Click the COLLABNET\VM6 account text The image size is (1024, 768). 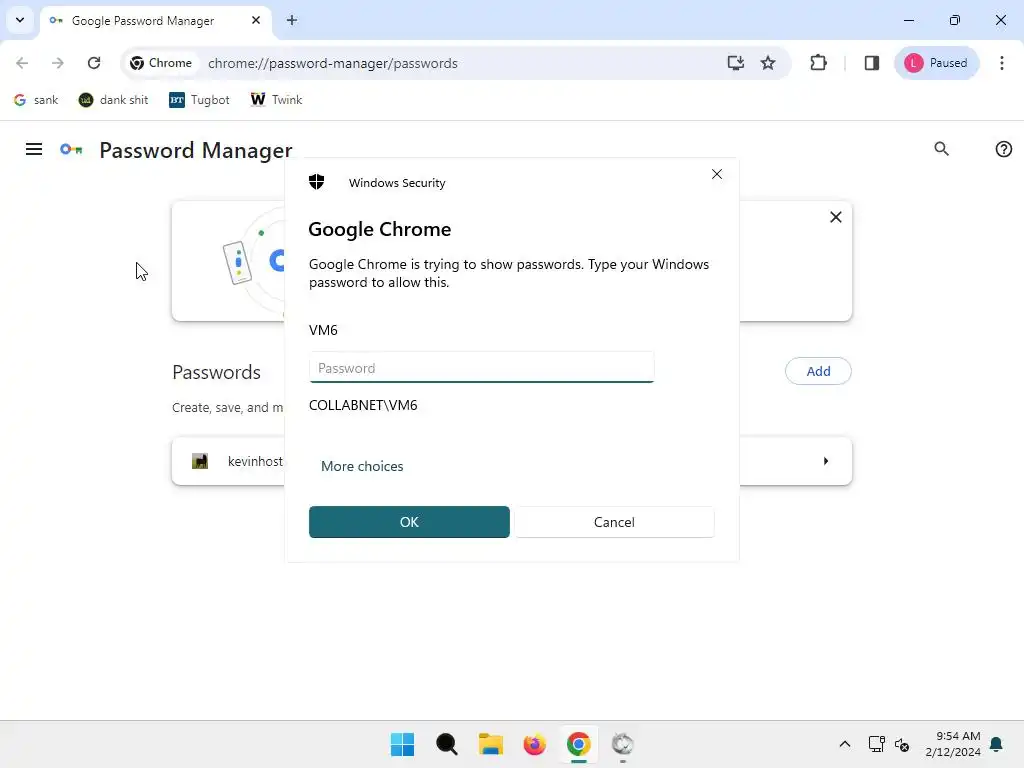tap(362, 406)
